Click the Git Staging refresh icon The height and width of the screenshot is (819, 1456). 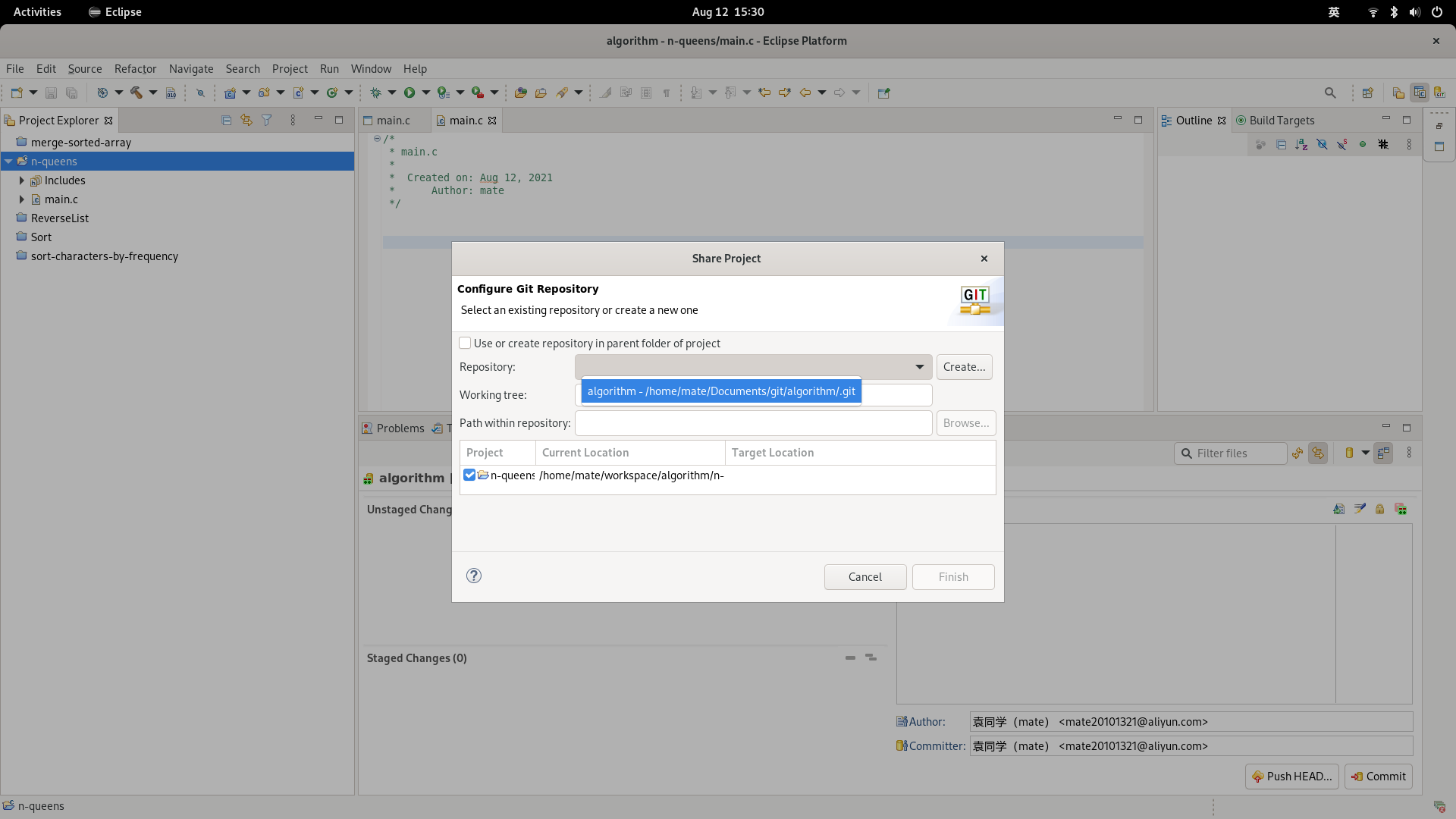(1298, 453)
